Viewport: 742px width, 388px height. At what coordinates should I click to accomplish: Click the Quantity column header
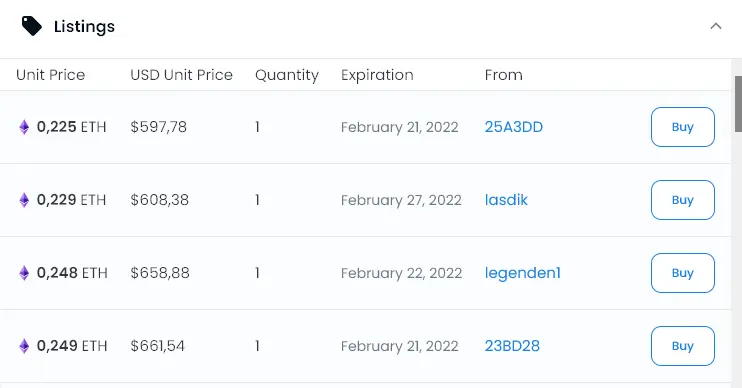click(287, 75)
